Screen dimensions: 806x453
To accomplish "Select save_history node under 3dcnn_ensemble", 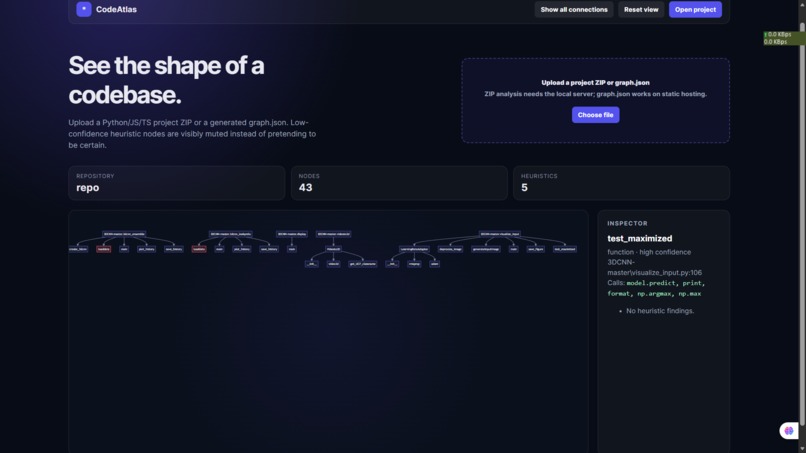I will point(174,249).
